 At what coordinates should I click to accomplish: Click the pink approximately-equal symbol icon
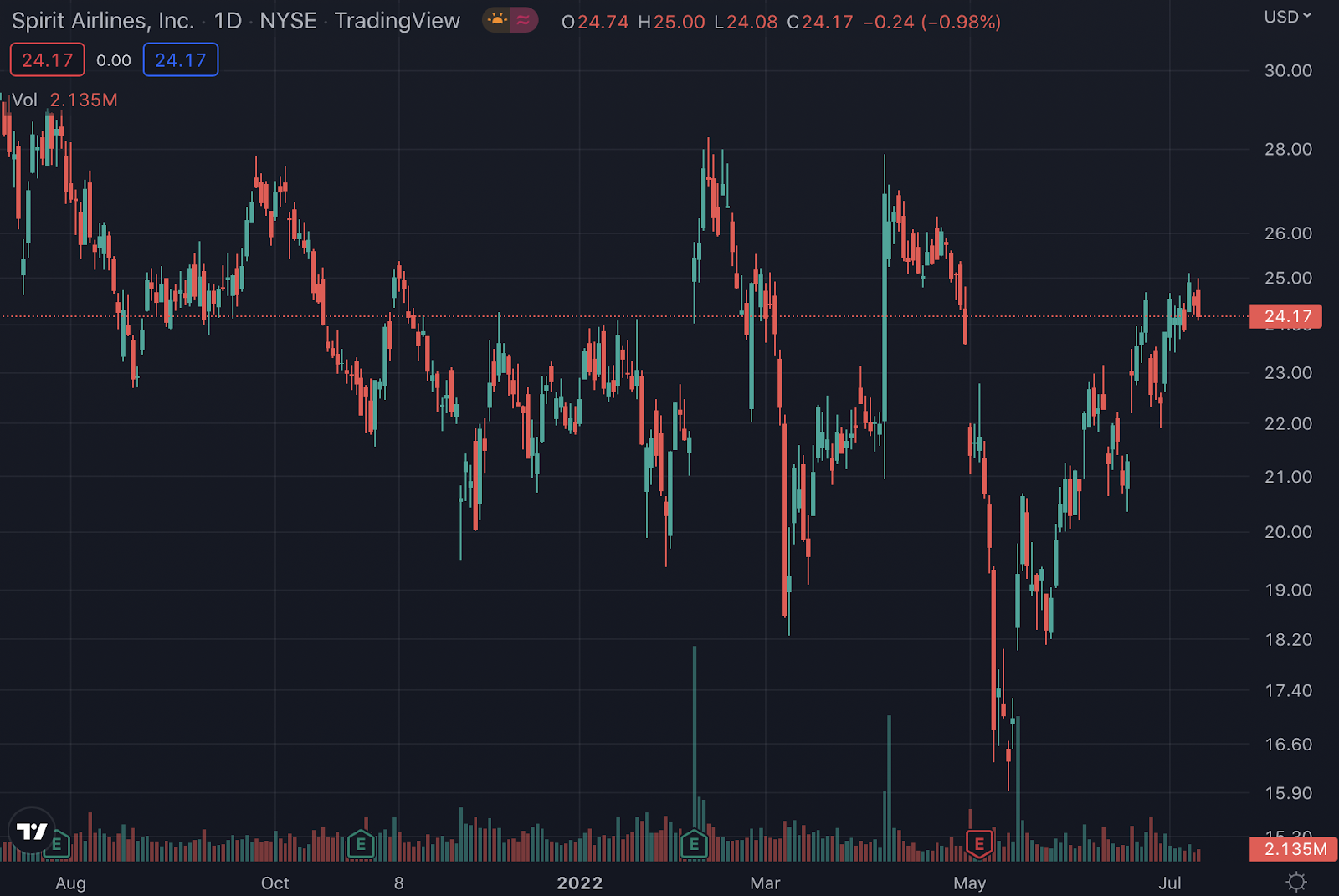[x=523, y=20]
